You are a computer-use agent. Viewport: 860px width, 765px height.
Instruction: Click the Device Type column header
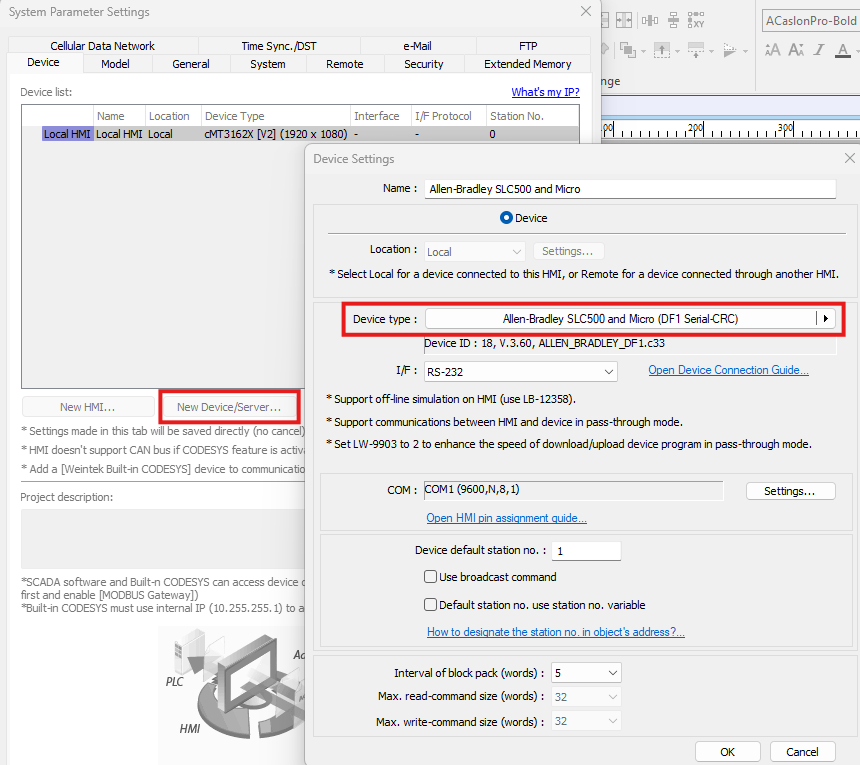(x=275, y=116)
